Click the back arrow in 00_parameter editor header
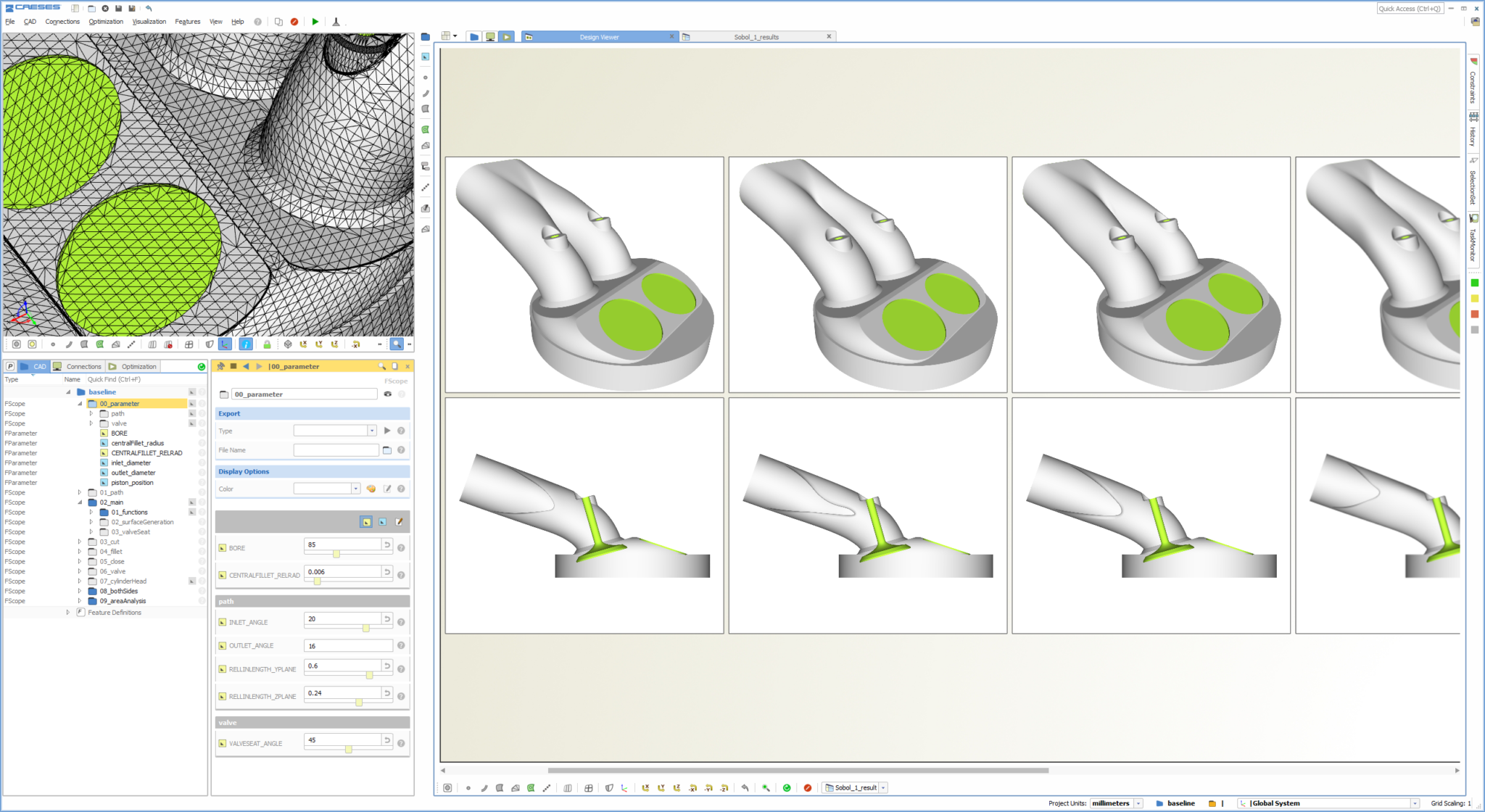 [x=246, y=366]
